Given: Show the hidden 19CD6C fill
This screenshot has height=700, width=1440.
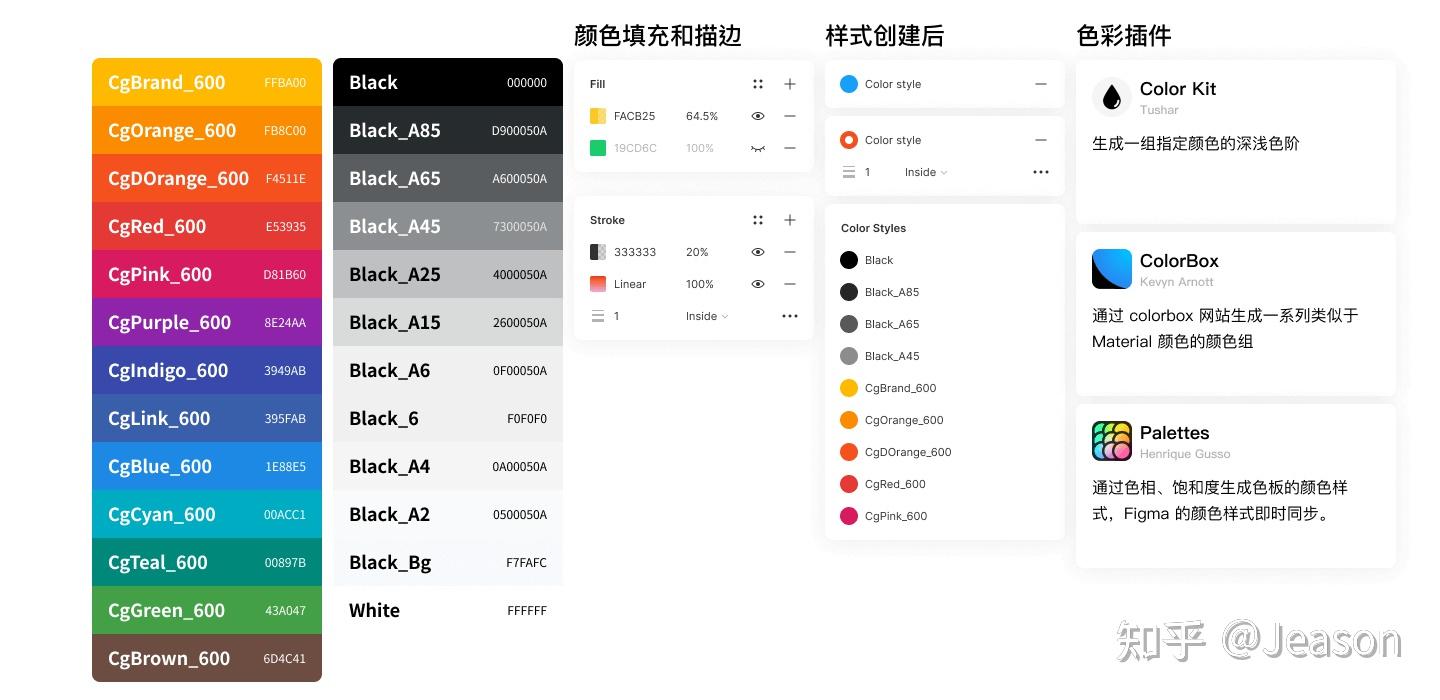Looking at the screenshot, I should [x=758, y=148].
